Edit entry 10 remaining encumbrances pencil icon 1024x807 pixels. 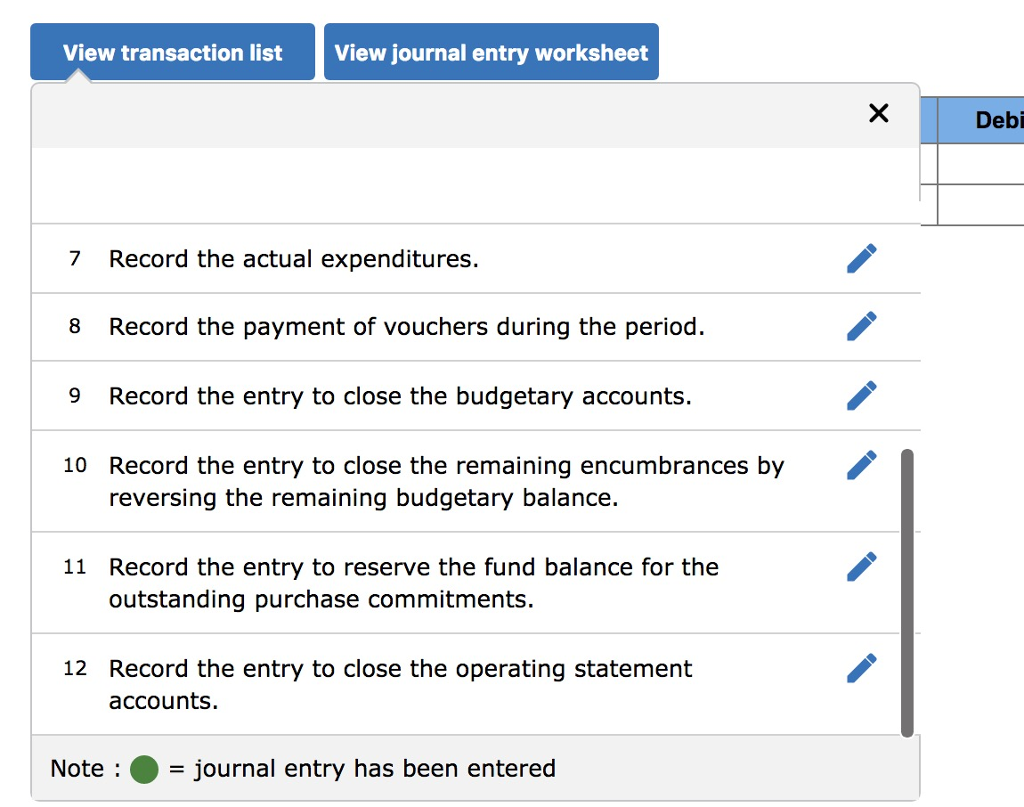click(861, 466)
